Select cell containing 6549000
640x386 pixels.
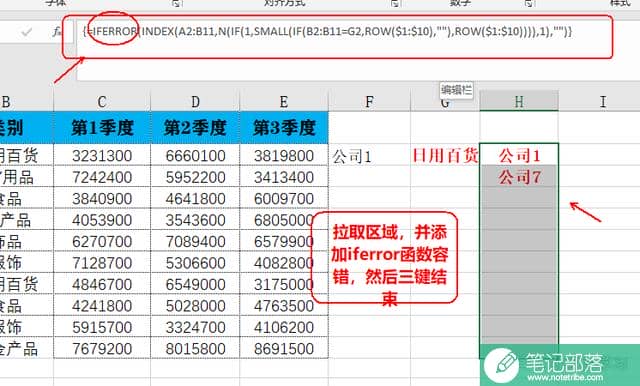[x=195, y=284]
